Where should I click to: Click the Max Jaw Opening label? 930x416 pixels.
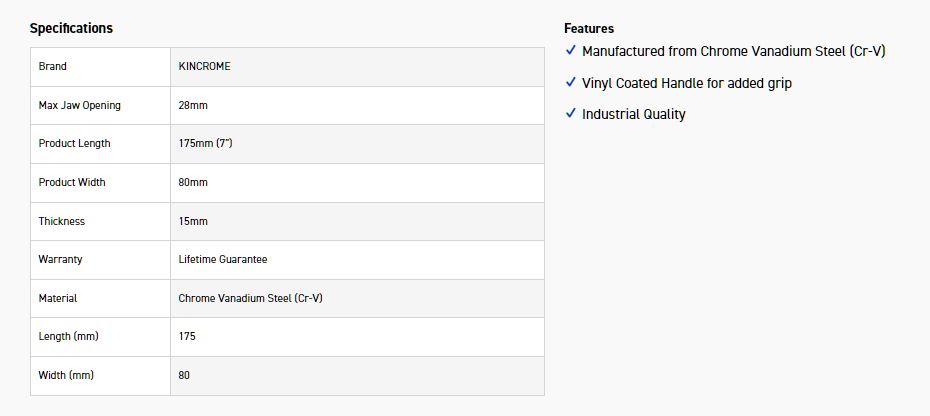[x=79, y=105]
